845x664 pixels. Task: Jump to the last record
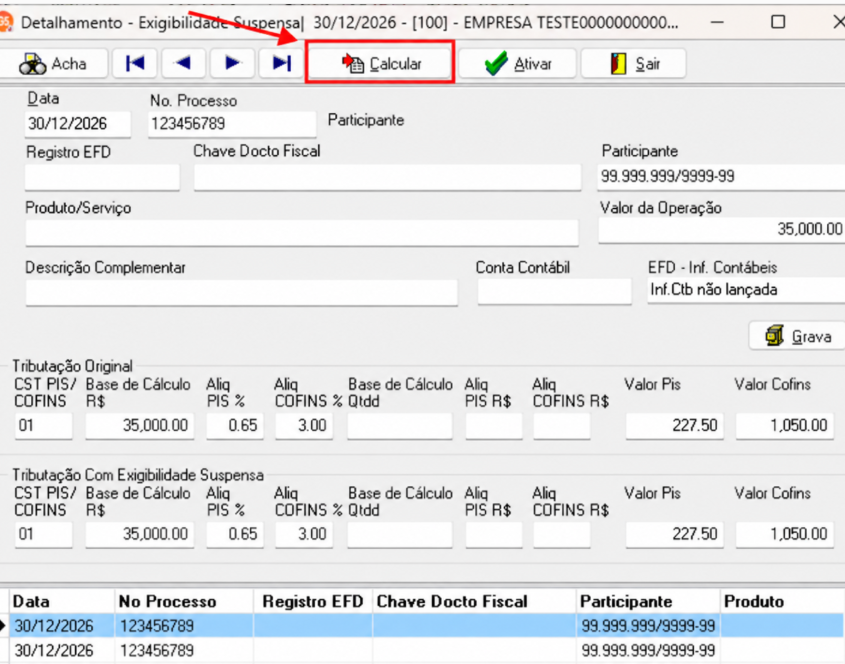coord(281,64)
